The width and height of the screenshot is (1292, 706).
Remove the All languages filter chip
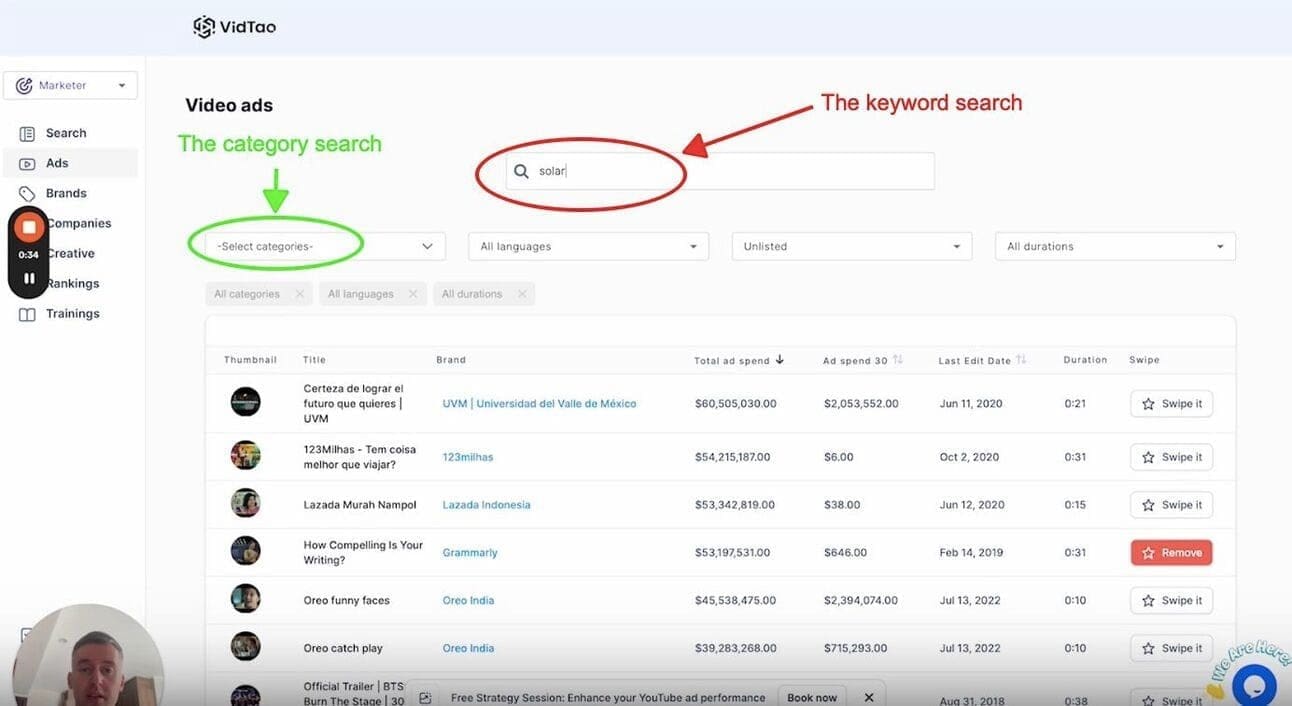point(413,294)
